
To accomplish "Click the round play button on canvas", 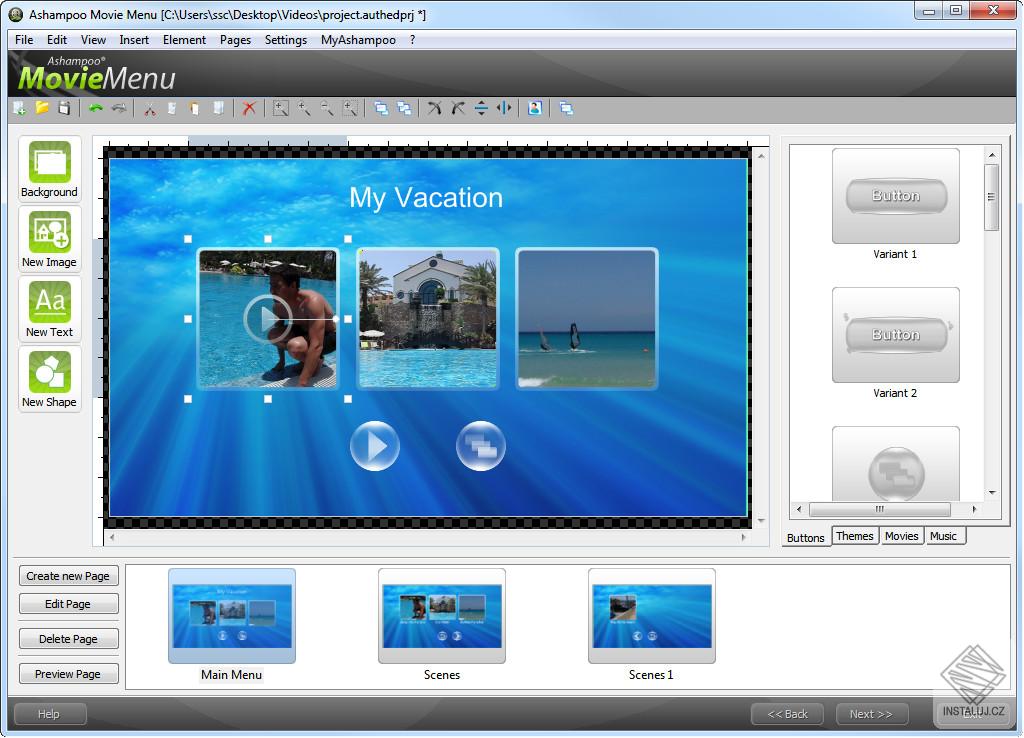I will pos(375,446).
